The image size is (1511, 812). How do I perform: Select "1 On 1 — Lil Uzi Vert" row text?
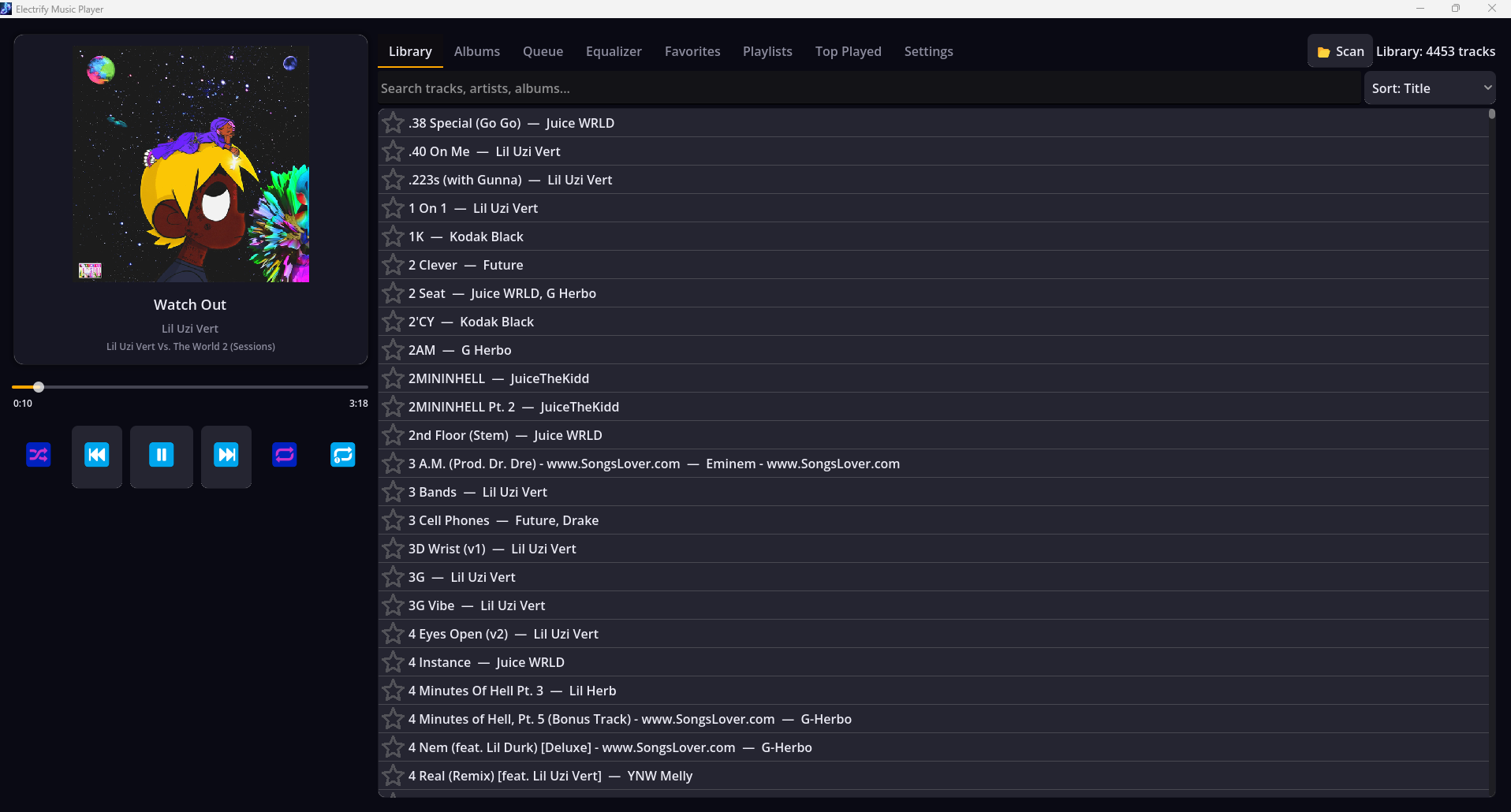473,208
